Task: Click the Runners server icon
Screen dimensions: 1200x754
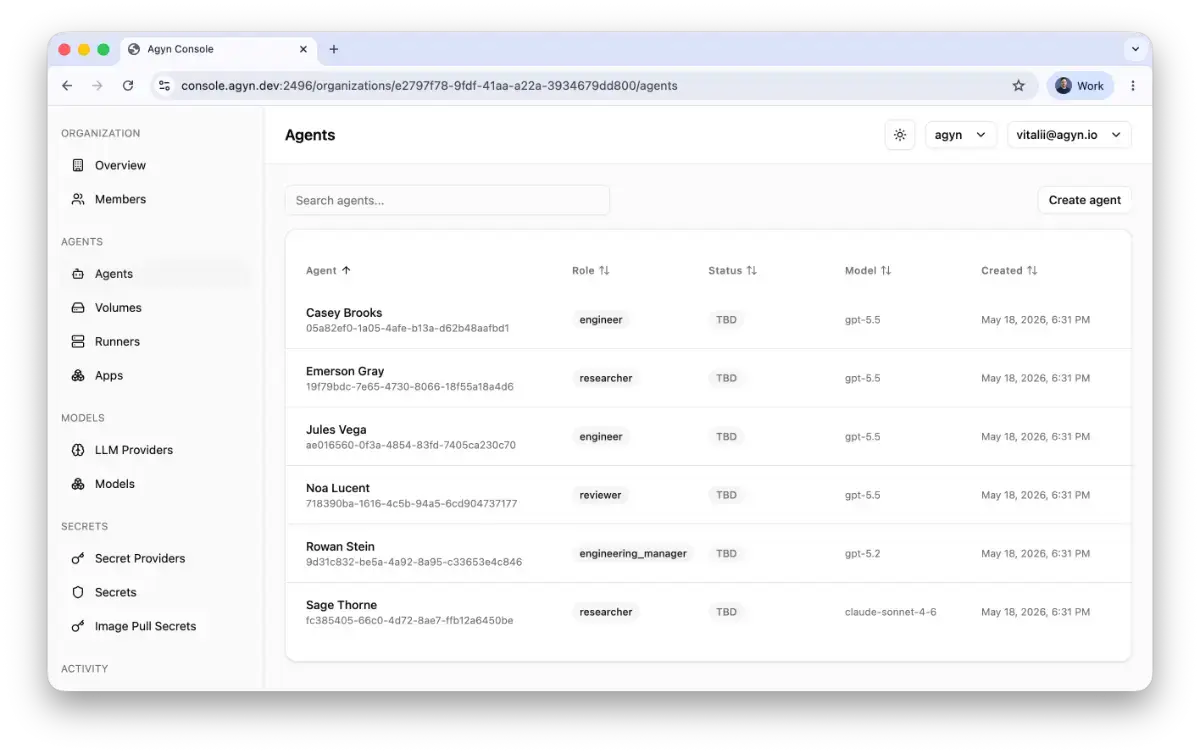Action: [x=78, y=342]
